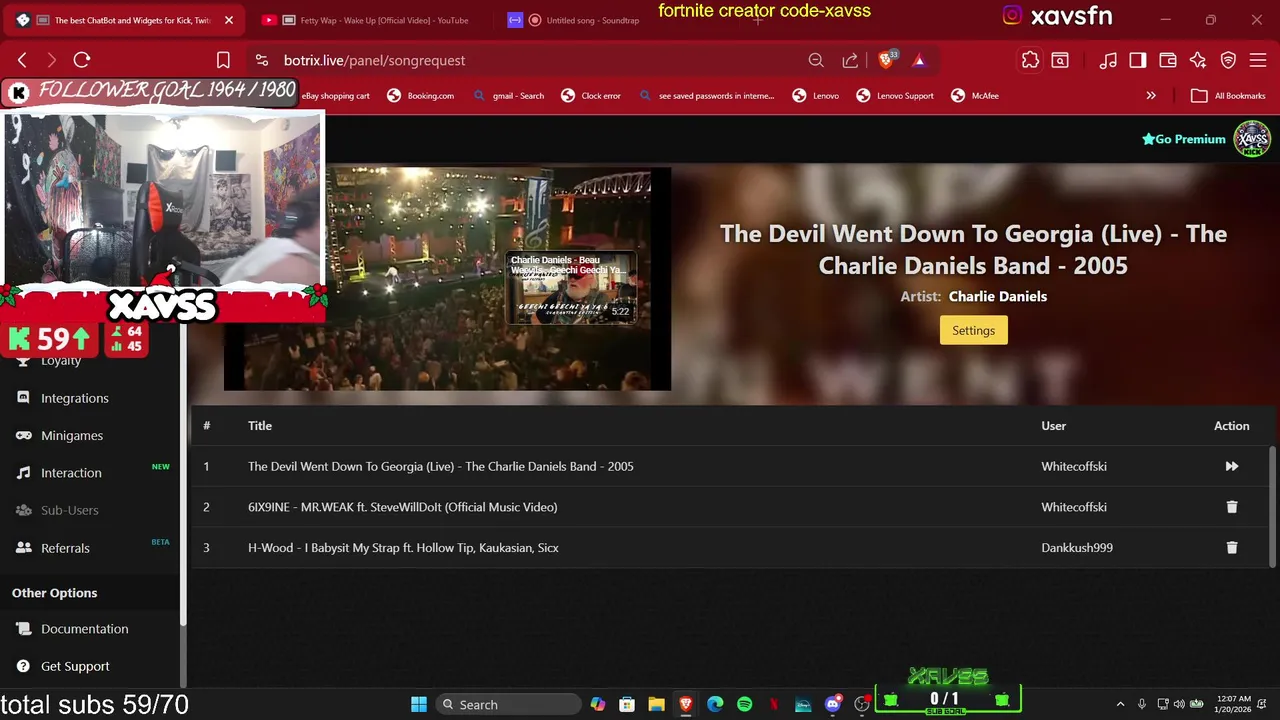This screenshot has width=1280, height=720.
Task: Open Leo AI sparkle icon
Action: (x=1198, y=60)
